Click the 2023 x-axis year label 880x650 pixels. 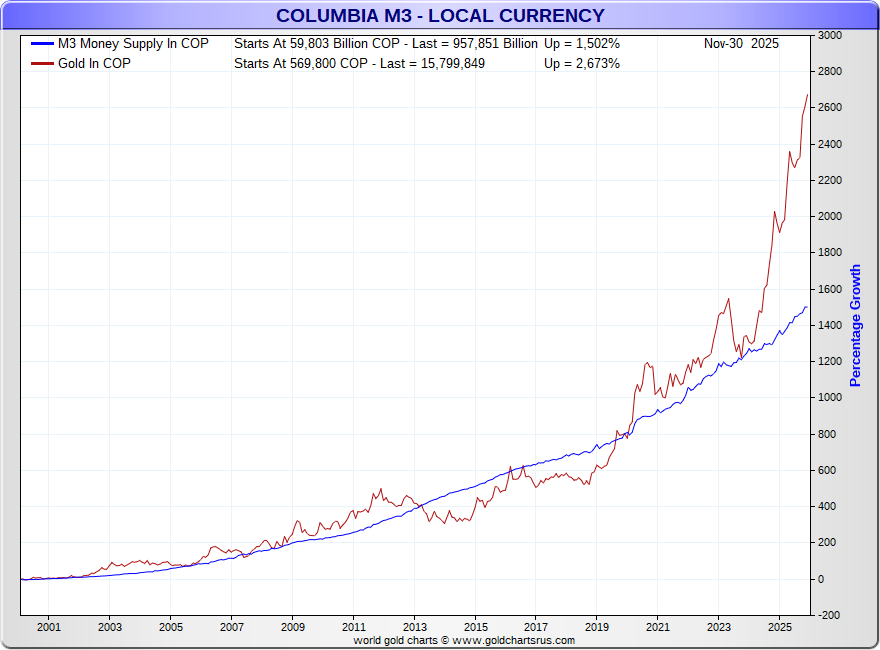tap(718, 627)
